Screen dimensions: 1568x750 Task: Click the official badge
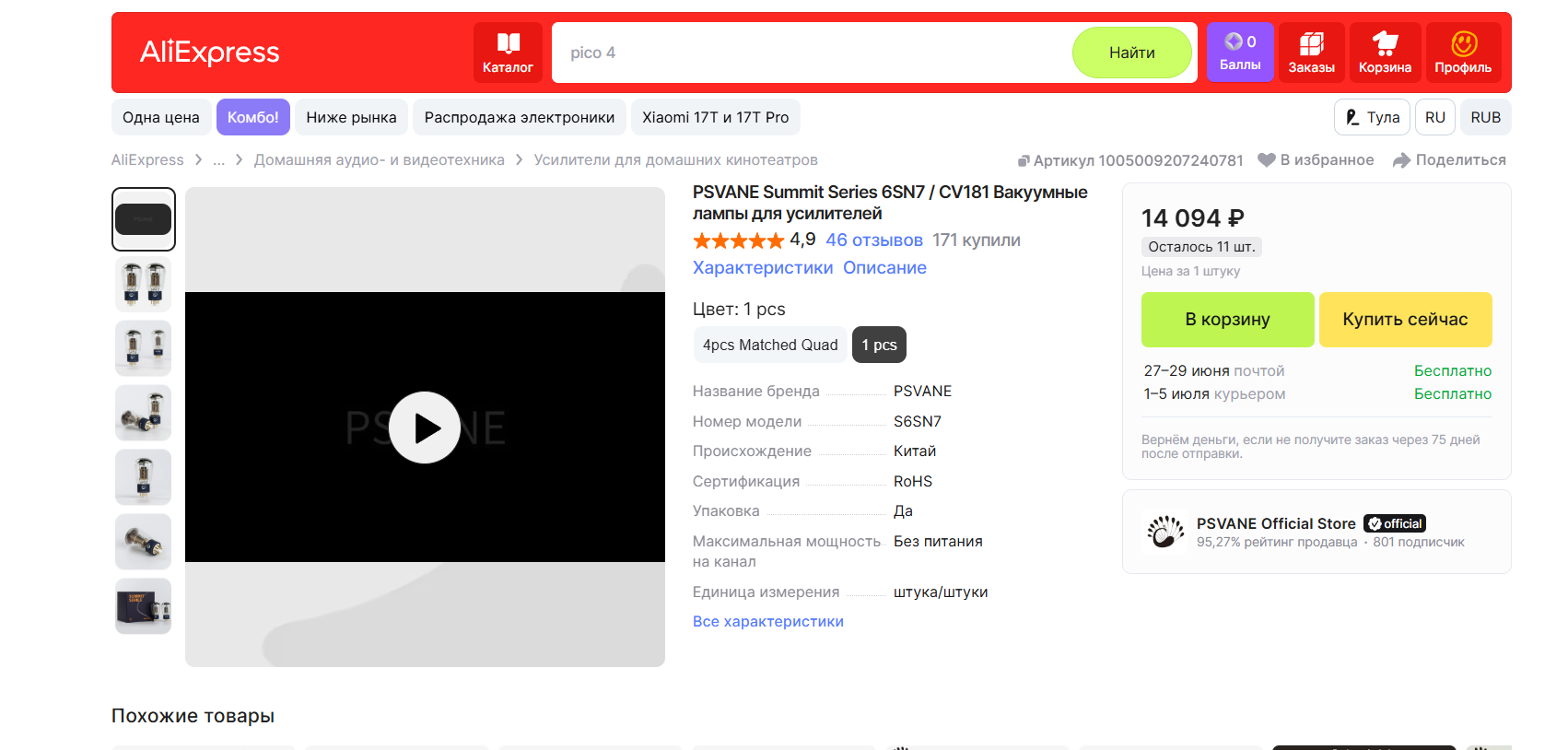point(1395,523)
